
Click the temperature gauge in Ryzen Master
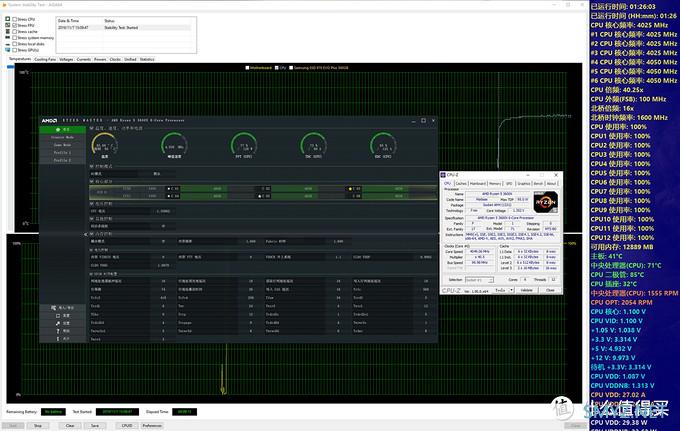(105, 145)
